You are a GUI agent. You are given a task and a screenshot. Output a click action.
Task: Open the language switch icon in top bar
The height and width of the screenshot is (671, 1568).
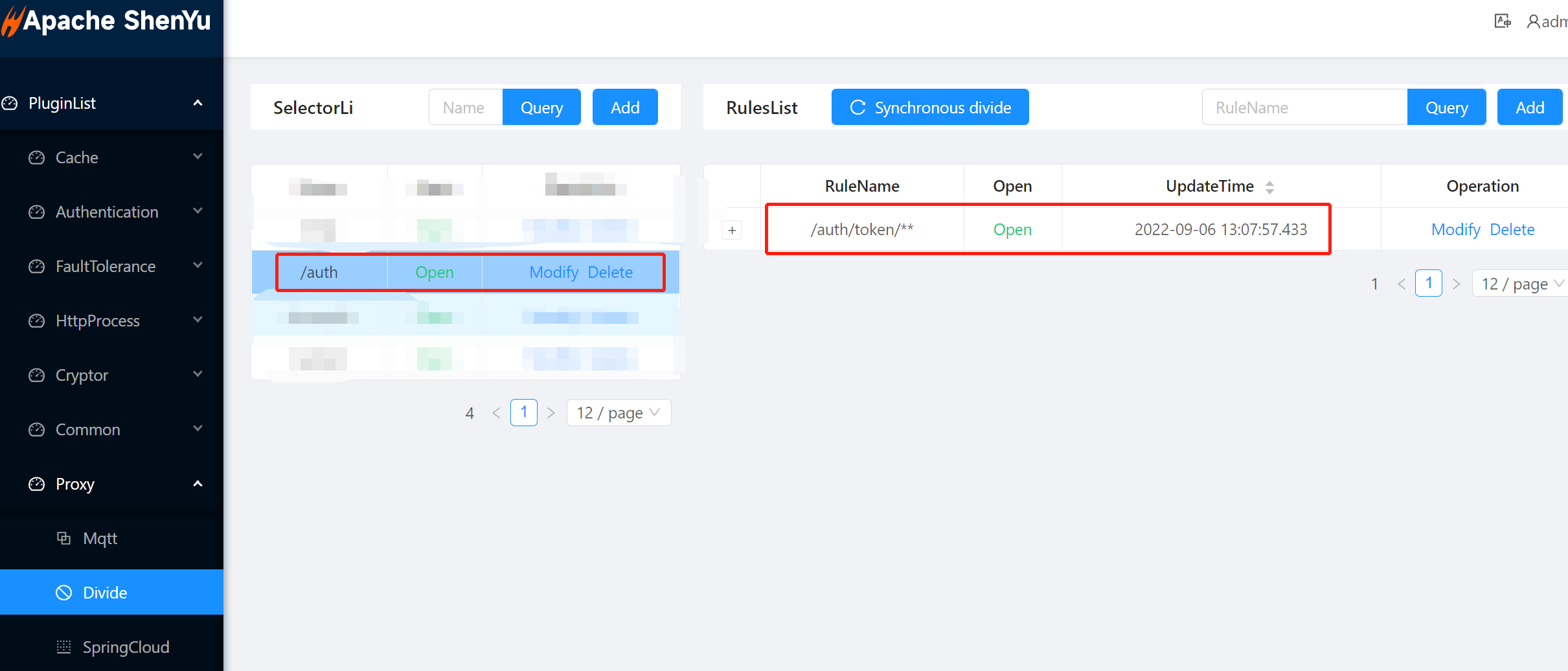pos(1503,21)
